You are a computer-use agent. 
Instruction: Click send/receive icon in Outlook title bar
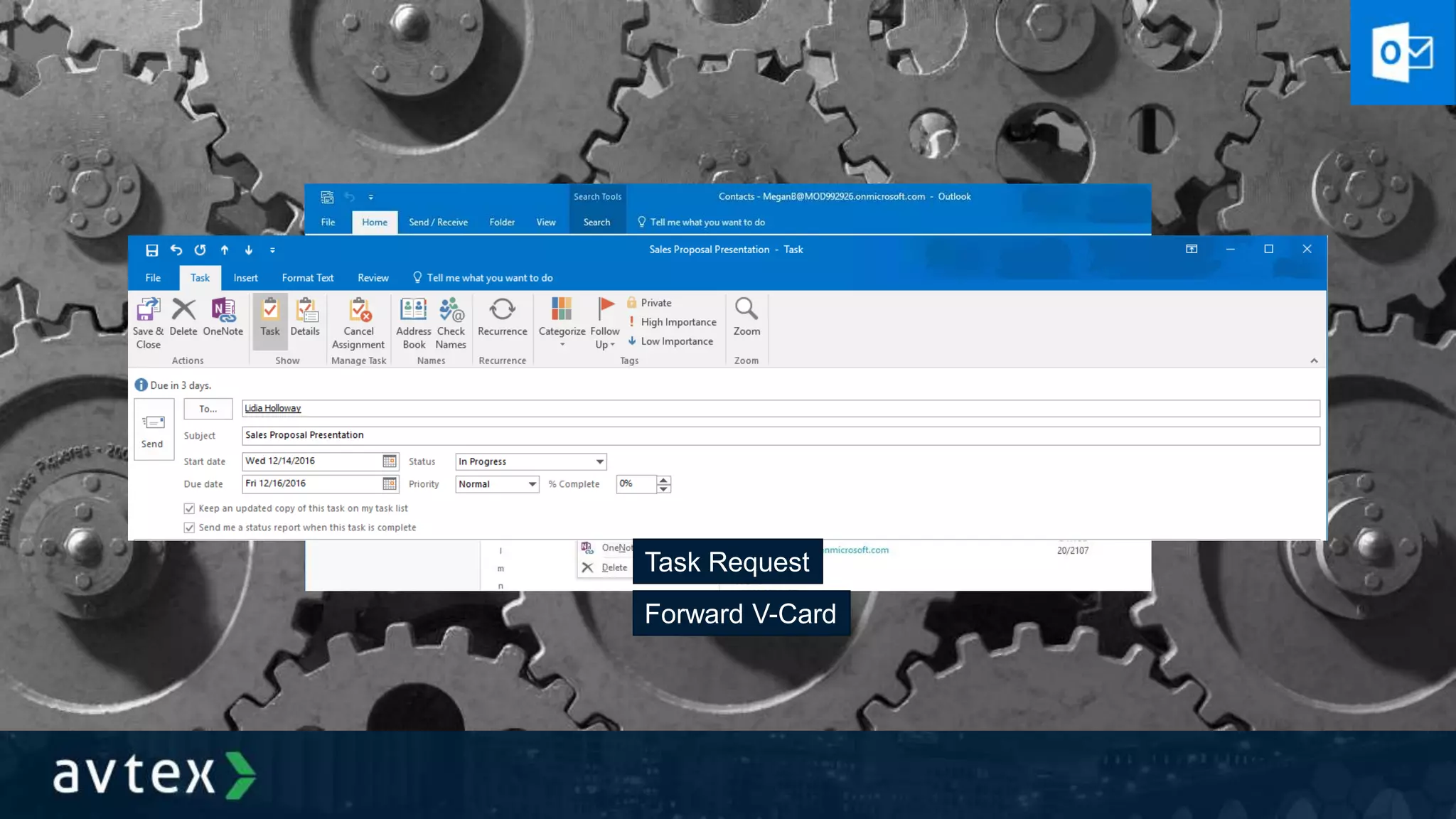point(327,197)
